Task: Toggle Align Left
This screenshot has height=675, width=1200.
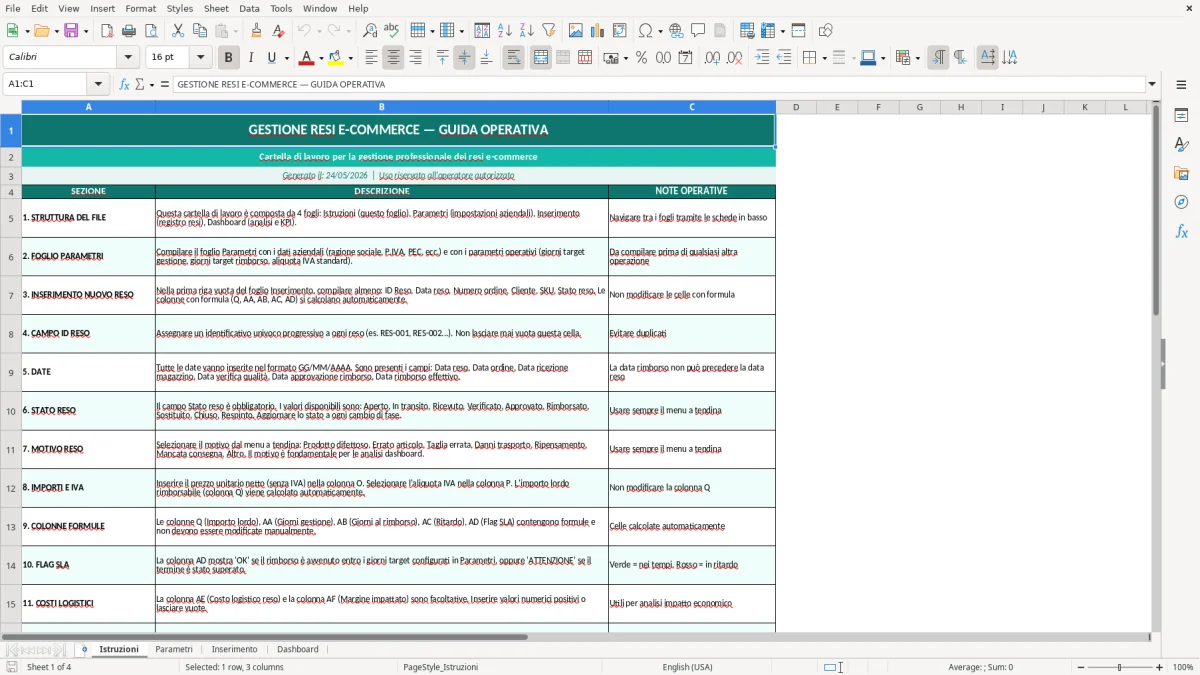Action: 371,58
